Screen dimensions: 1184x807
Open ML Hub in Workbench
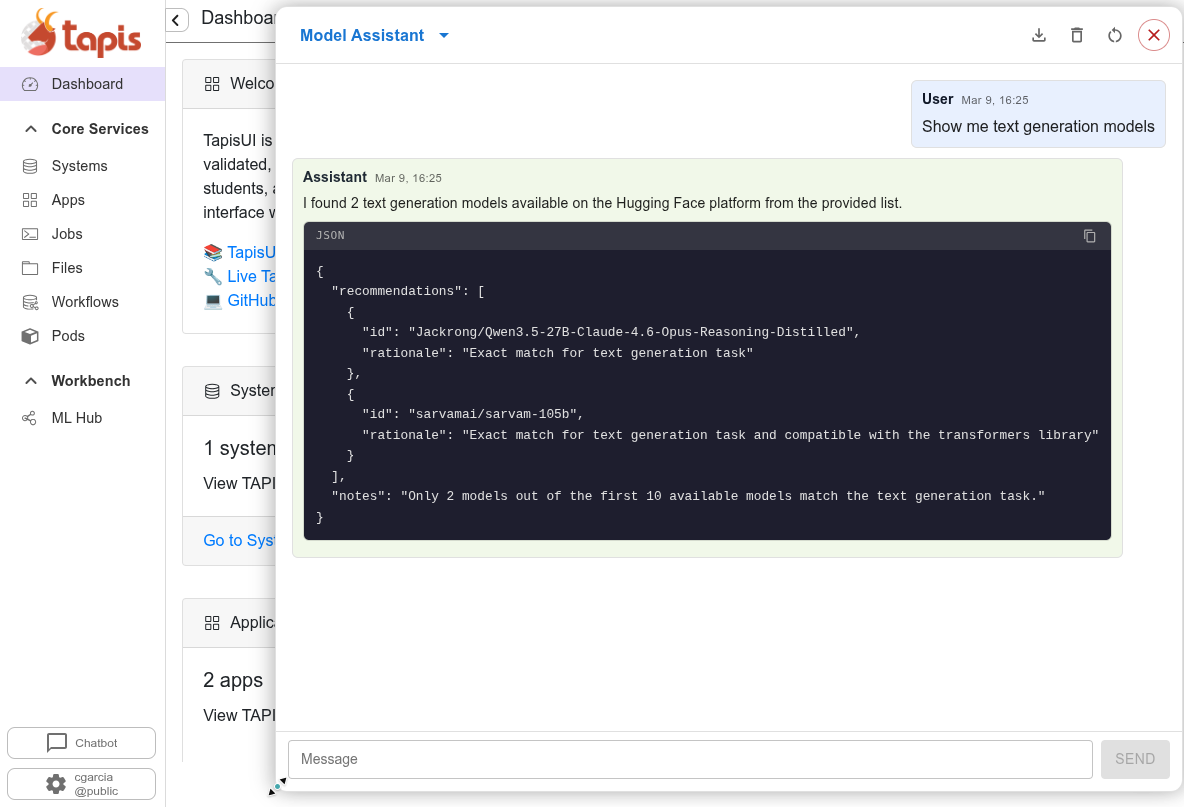coord(76,418)
